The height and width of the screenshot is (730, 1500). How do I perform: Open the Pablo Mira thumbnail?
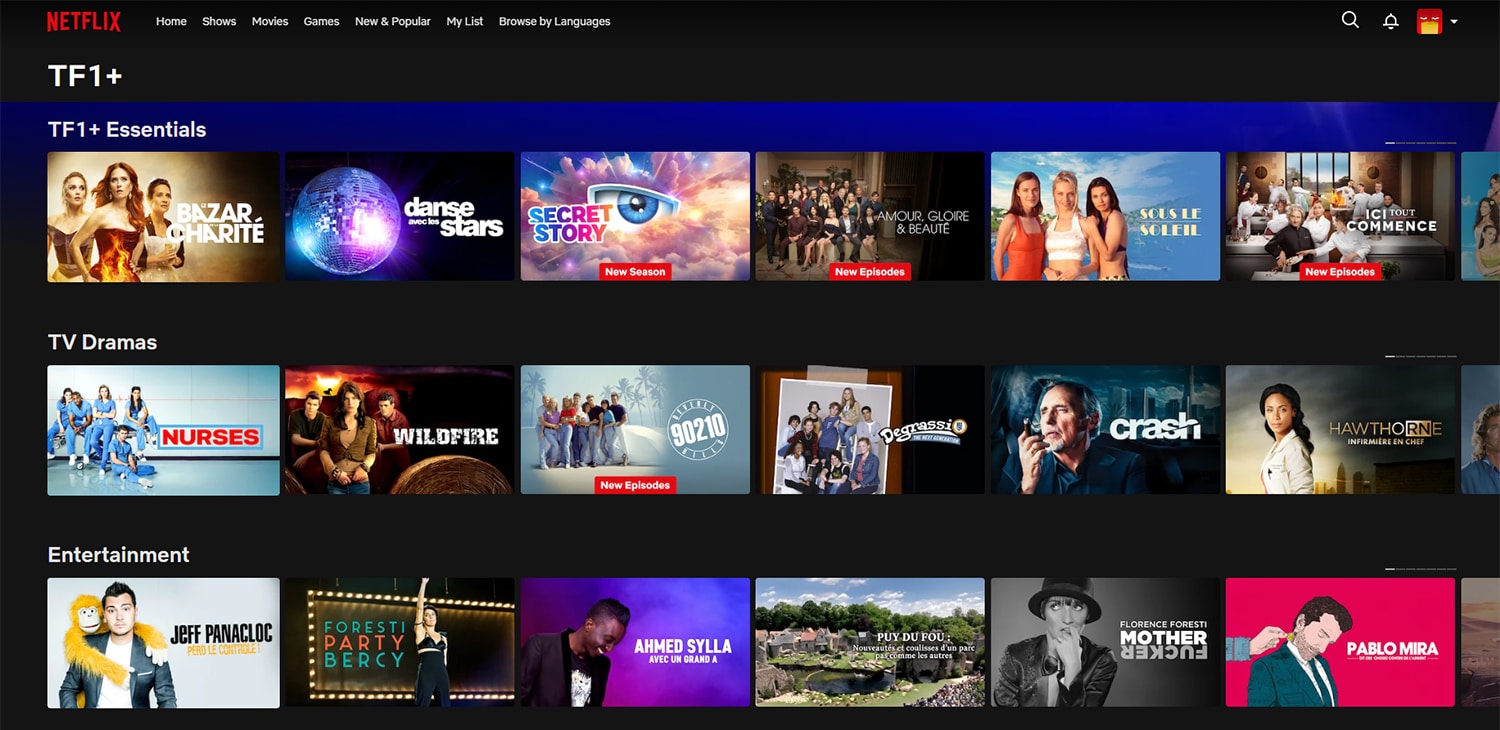click(x=1340, y=643)
